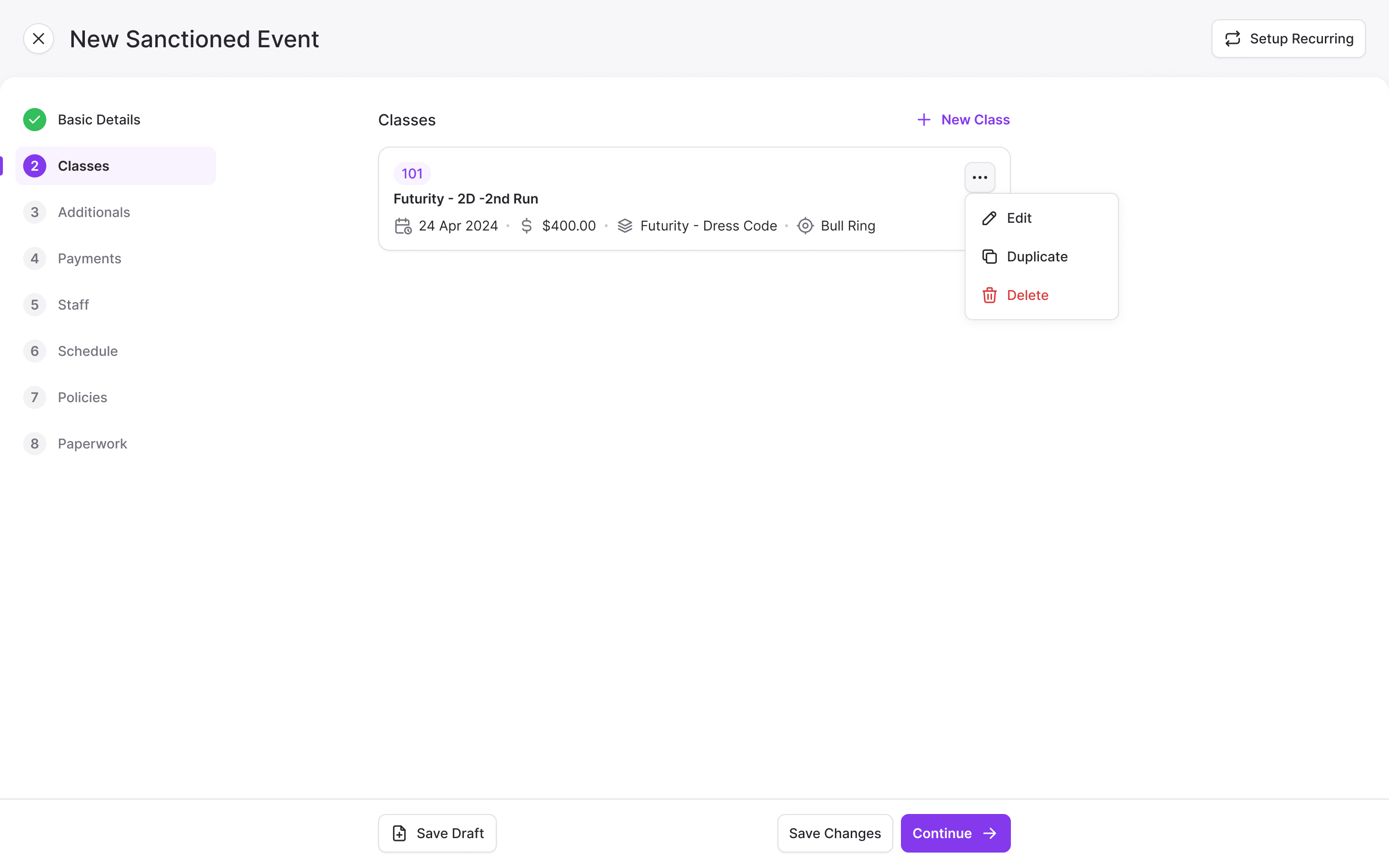This screenshot has width=1389, height=868.
Task: Click the layers icon beside Futurity - Dress Code
Action: click(x=625, y=226)
